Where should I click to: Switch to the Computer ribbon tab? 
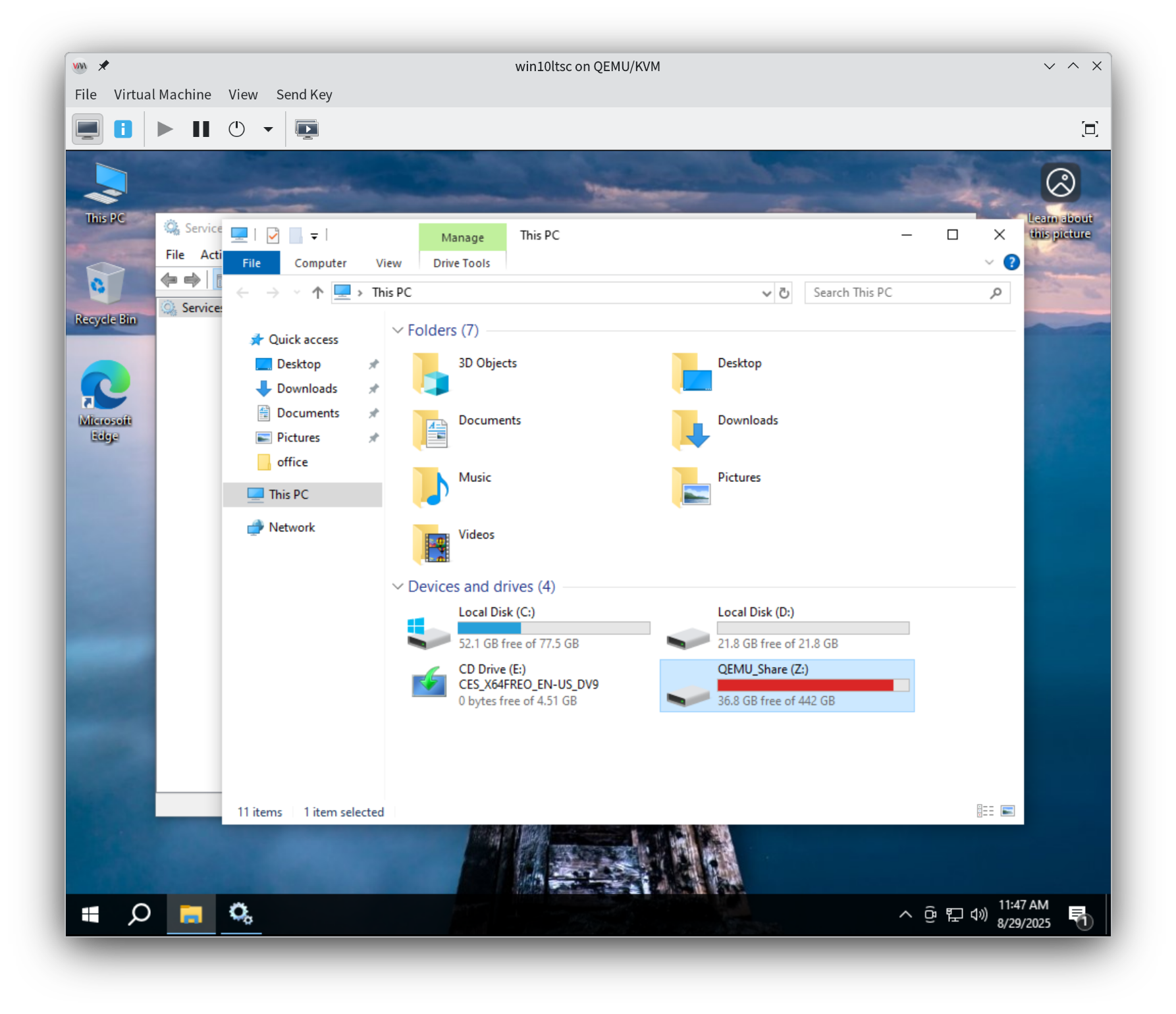(320, 263)
